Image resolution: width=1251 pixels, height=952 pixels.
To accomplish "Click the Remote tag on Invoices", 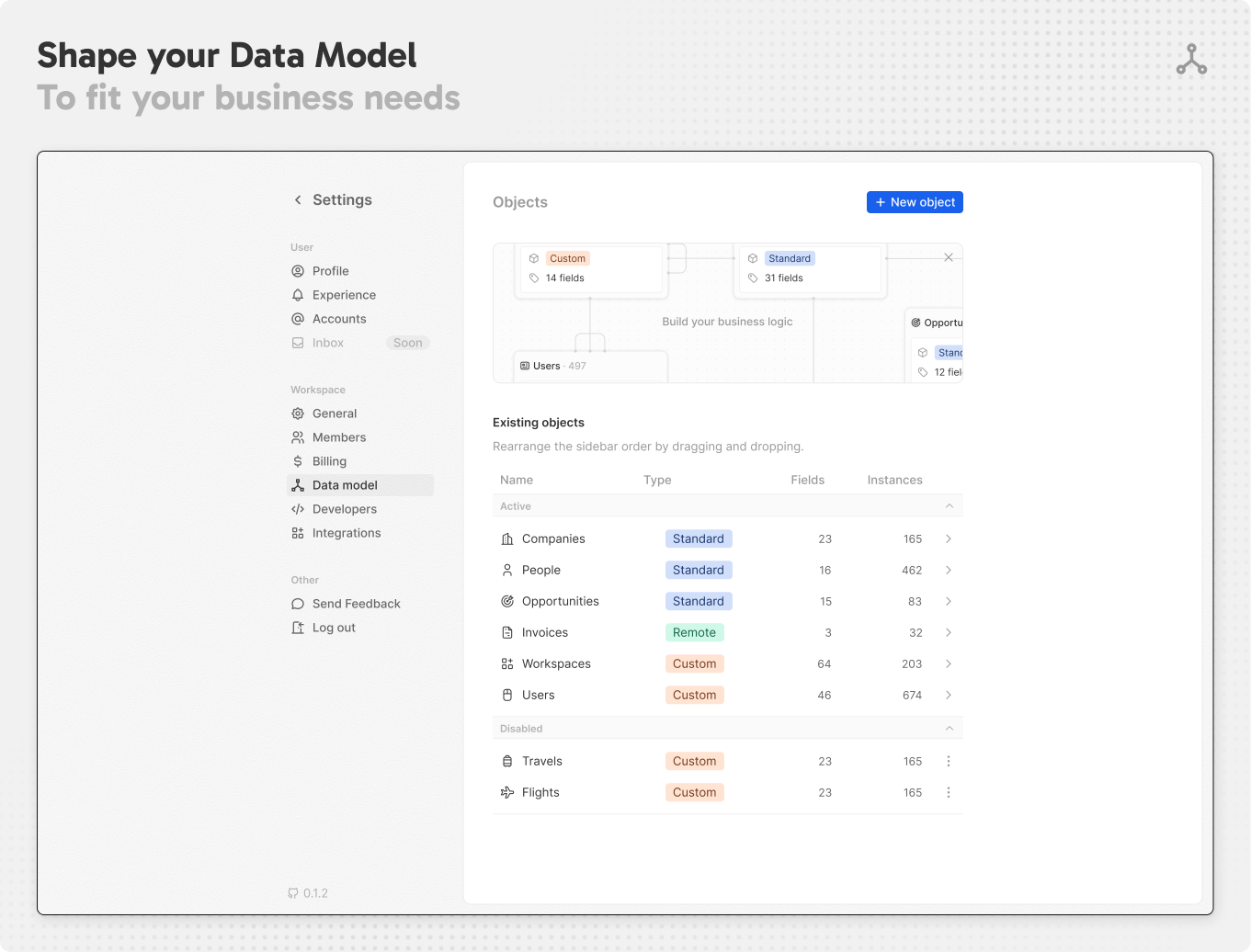I will coord(694,632).
